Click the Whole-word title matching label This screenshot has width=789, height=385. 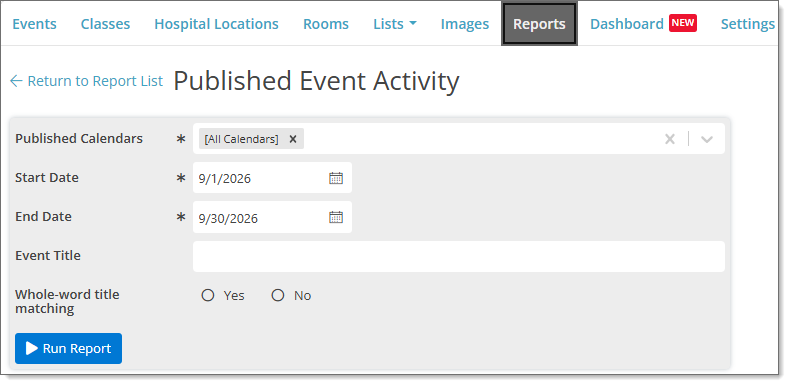pos(67,301)
